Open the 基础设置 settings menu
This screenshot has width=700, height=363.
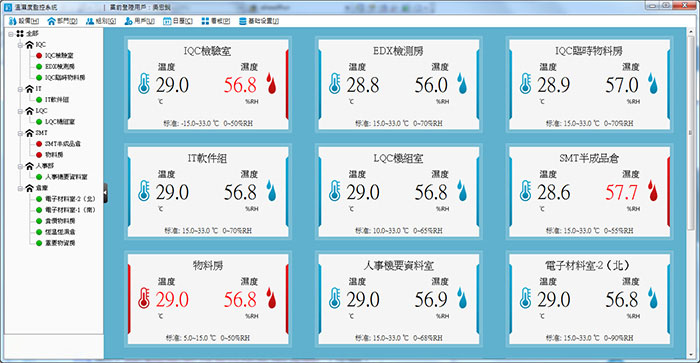[259, 21]
